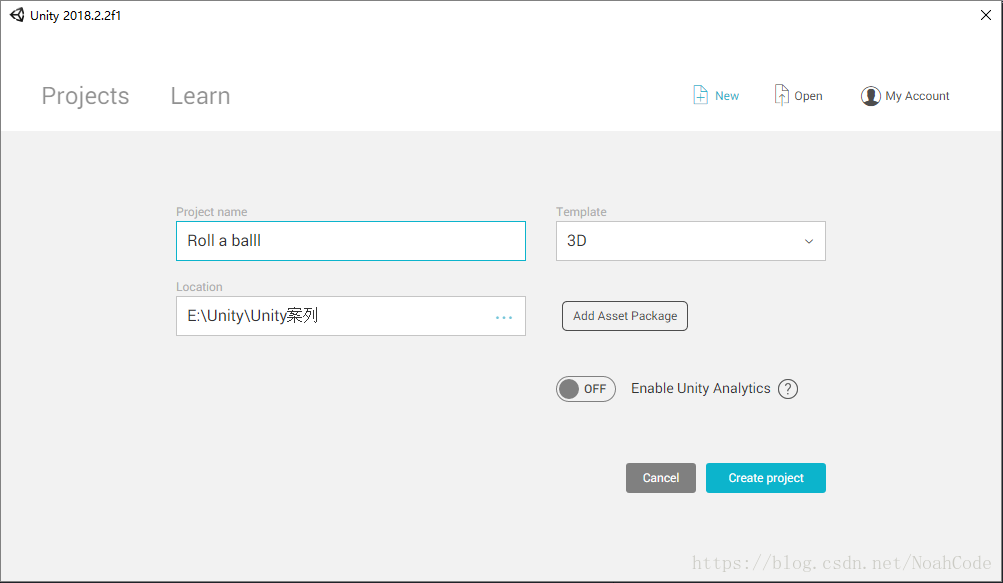This screenshot has width=1003, height=583.
Task: Click the New project document icon
Action: pos(700,95)
